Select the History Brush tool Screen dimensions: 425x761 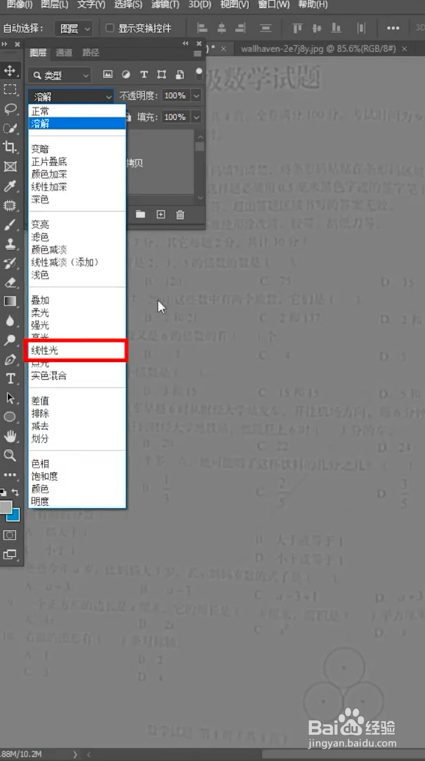click(x=10, y=263)
